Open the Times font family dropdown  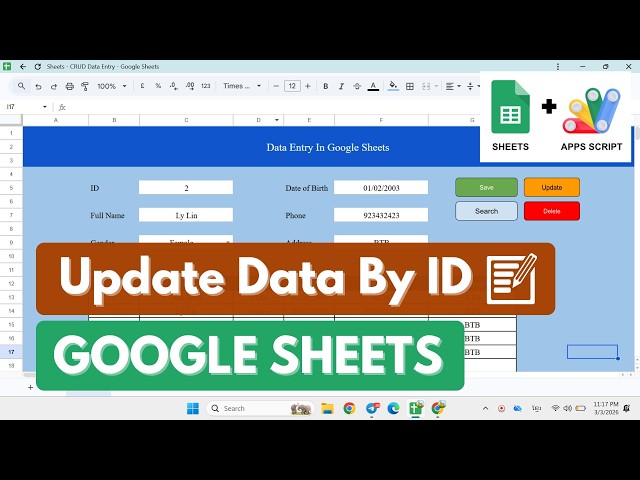pos(242,86)
